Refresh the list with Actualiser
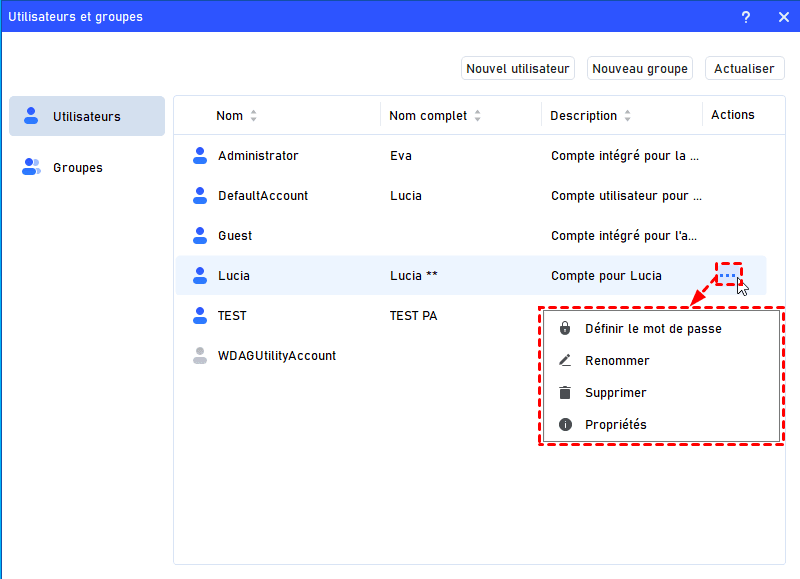This screenshot has height=579, width=800. coord(744,68)
